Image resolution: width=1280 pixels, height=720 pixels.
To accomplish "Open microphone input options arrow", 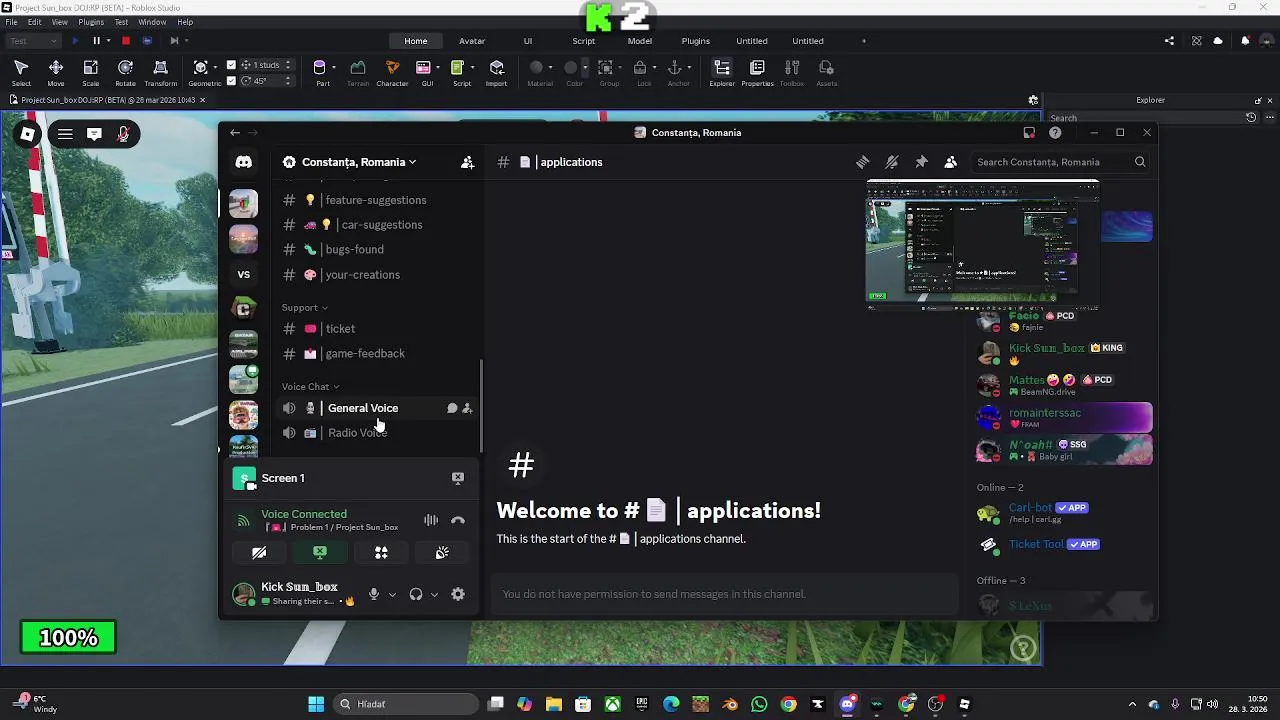I will pos(392,594).
